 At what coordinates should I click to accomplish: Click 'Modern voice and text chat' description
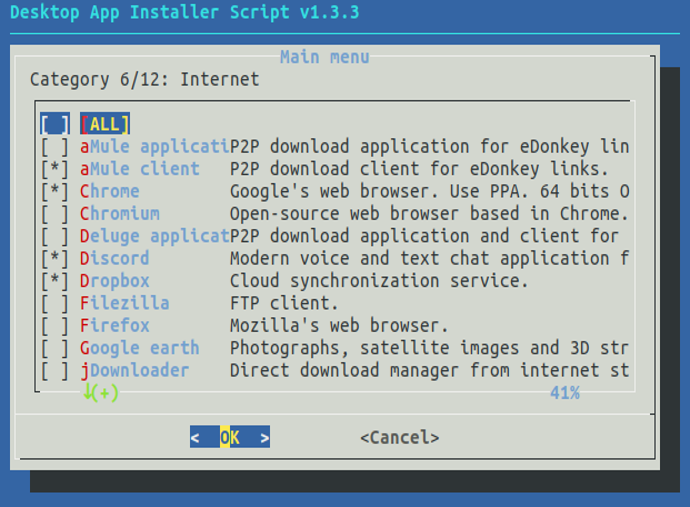(x=429, y=258)
